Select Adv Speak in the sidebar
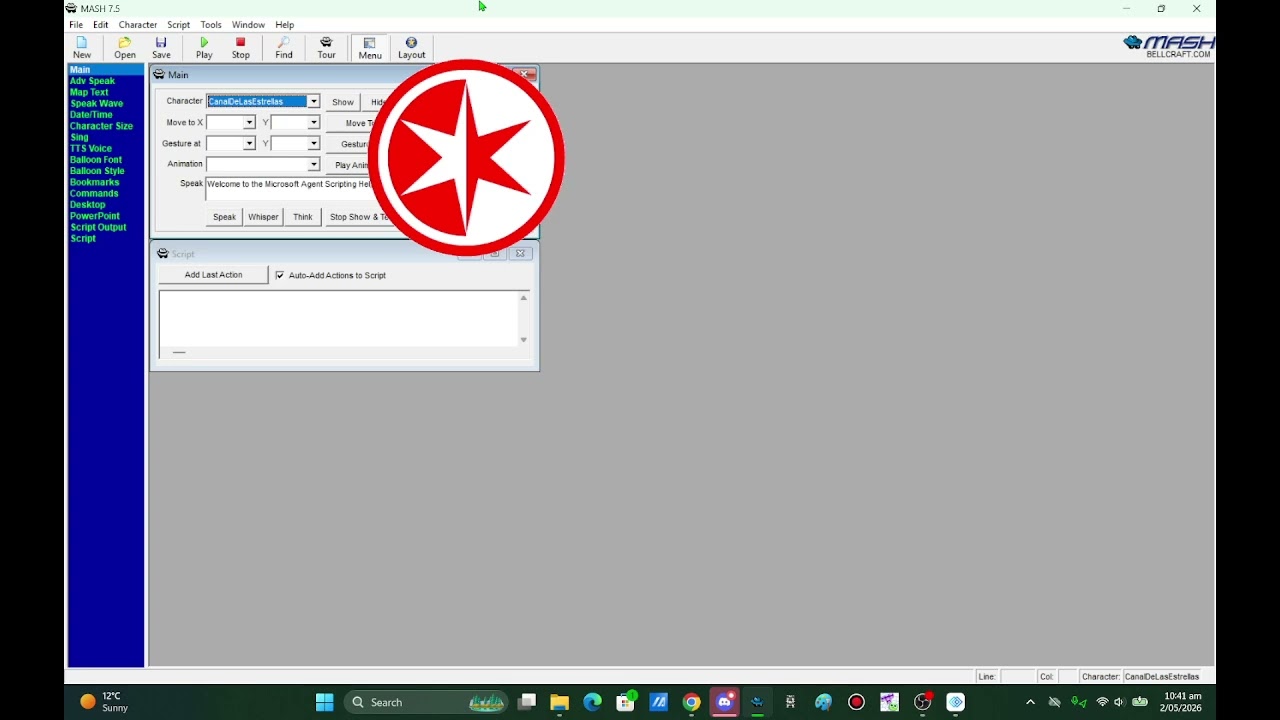The image size is (1280, 720). pyautogui.click(x=92, y=81)
